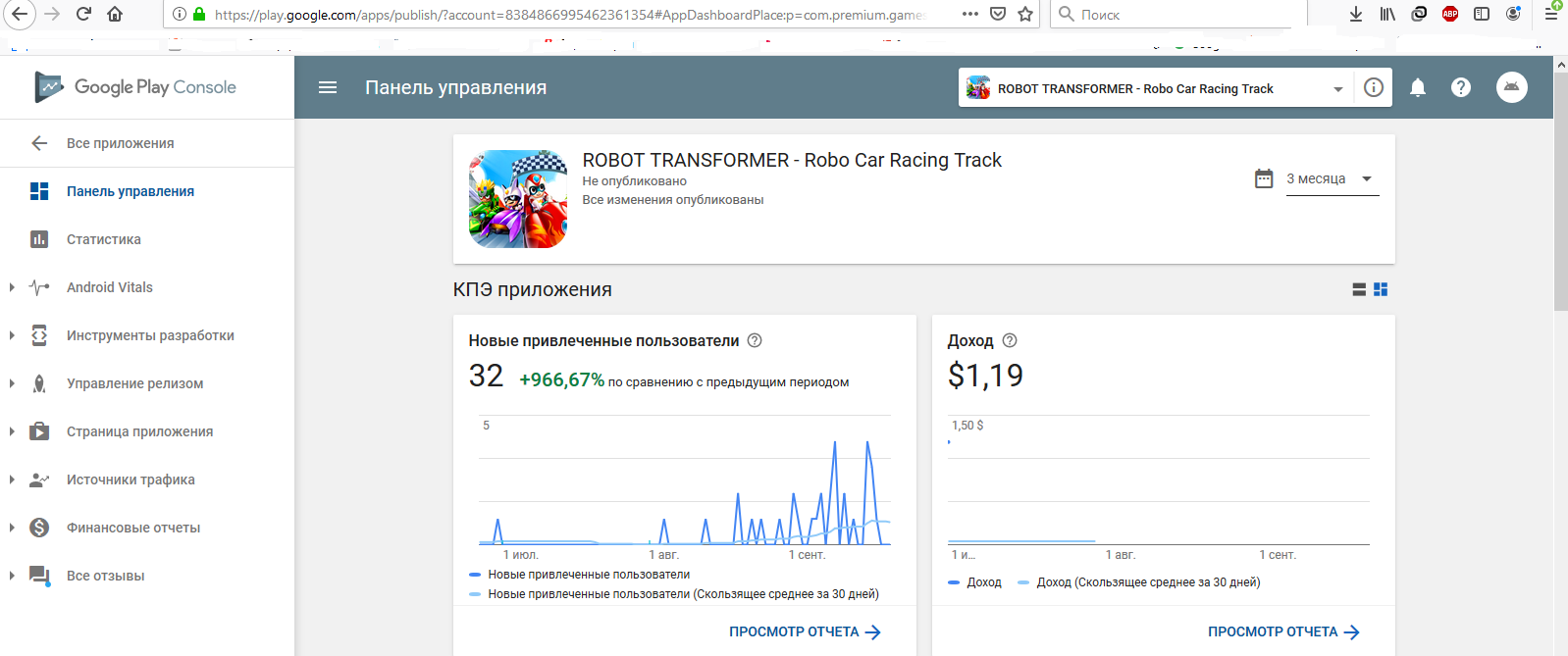Viewport: 1568px width, 656px height.
Task: Go back to Все приложения
Action: point(147,143)
